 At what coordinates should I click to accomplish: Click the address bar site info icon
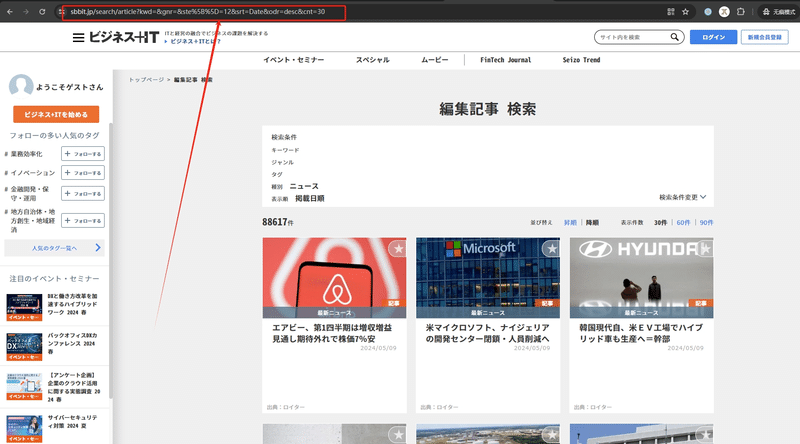pyautogui.click(x=62, y=12)
